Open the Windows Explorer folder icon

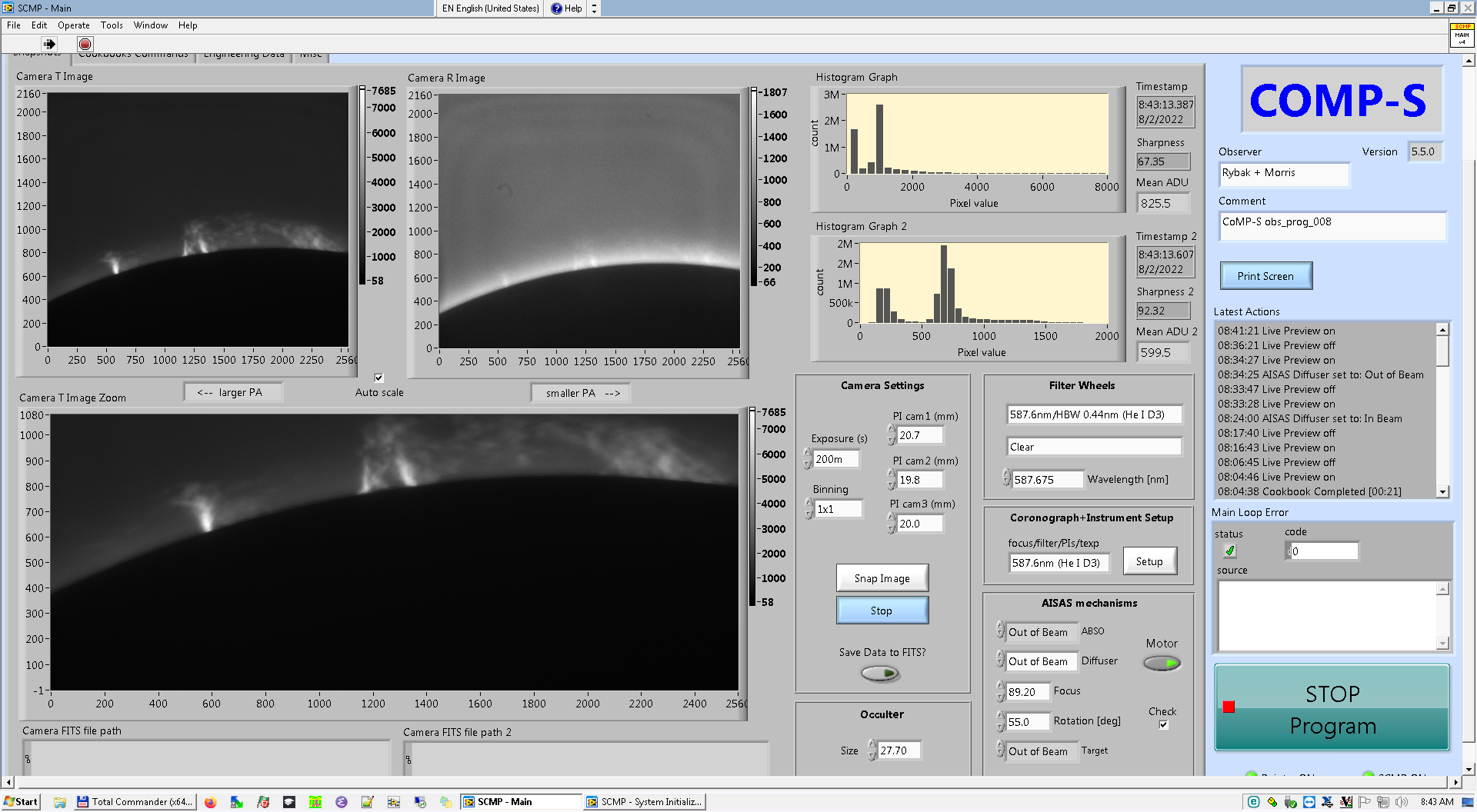pyautogui.click(x=60, y=802)
